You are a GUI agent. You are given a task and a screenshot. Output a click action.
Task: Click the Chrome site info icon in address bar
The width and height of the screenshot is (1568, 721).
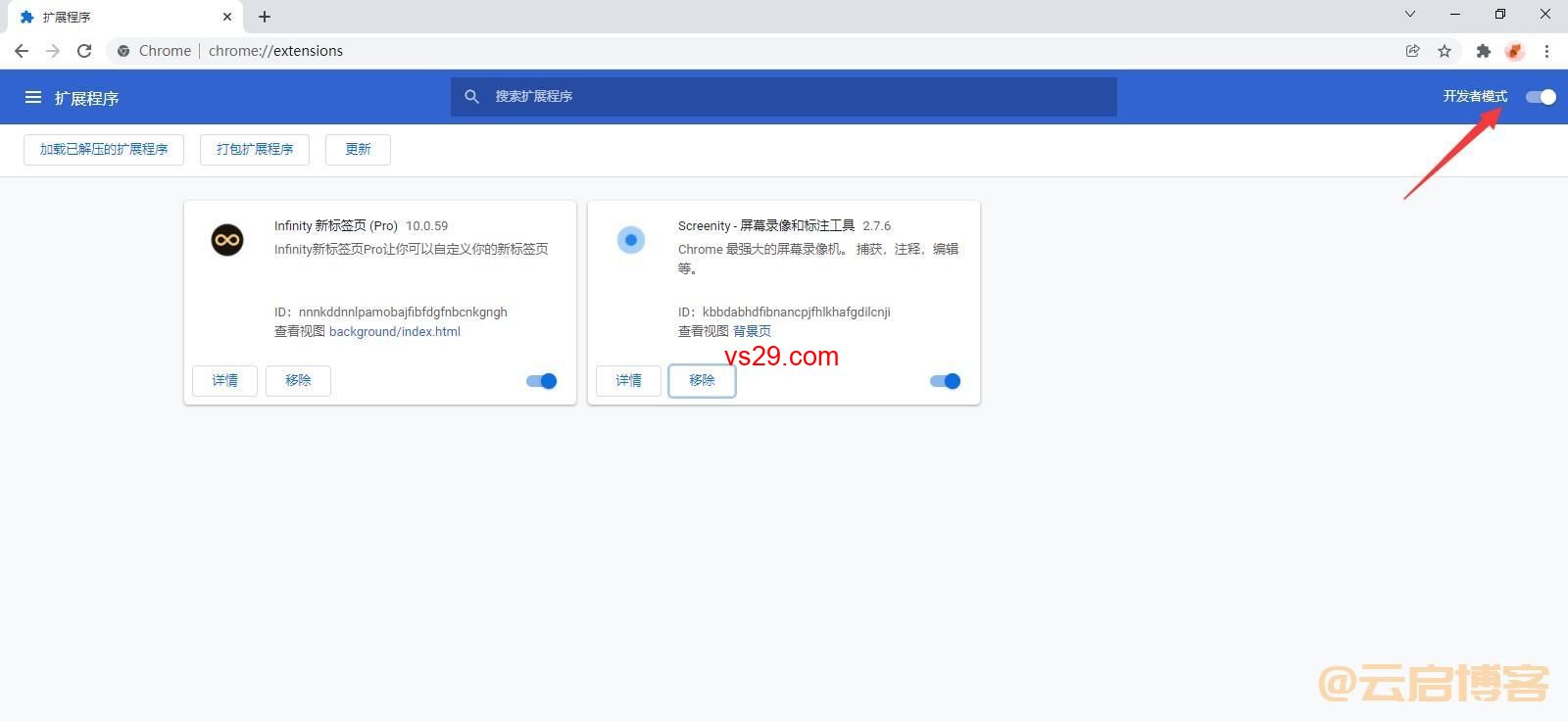coord(123,51)
